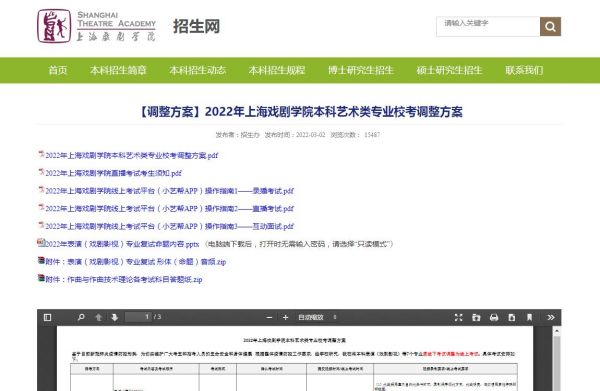Open 本科招生简章 menu item
This screenshot has width=600, height=391.
coord(118,70)
